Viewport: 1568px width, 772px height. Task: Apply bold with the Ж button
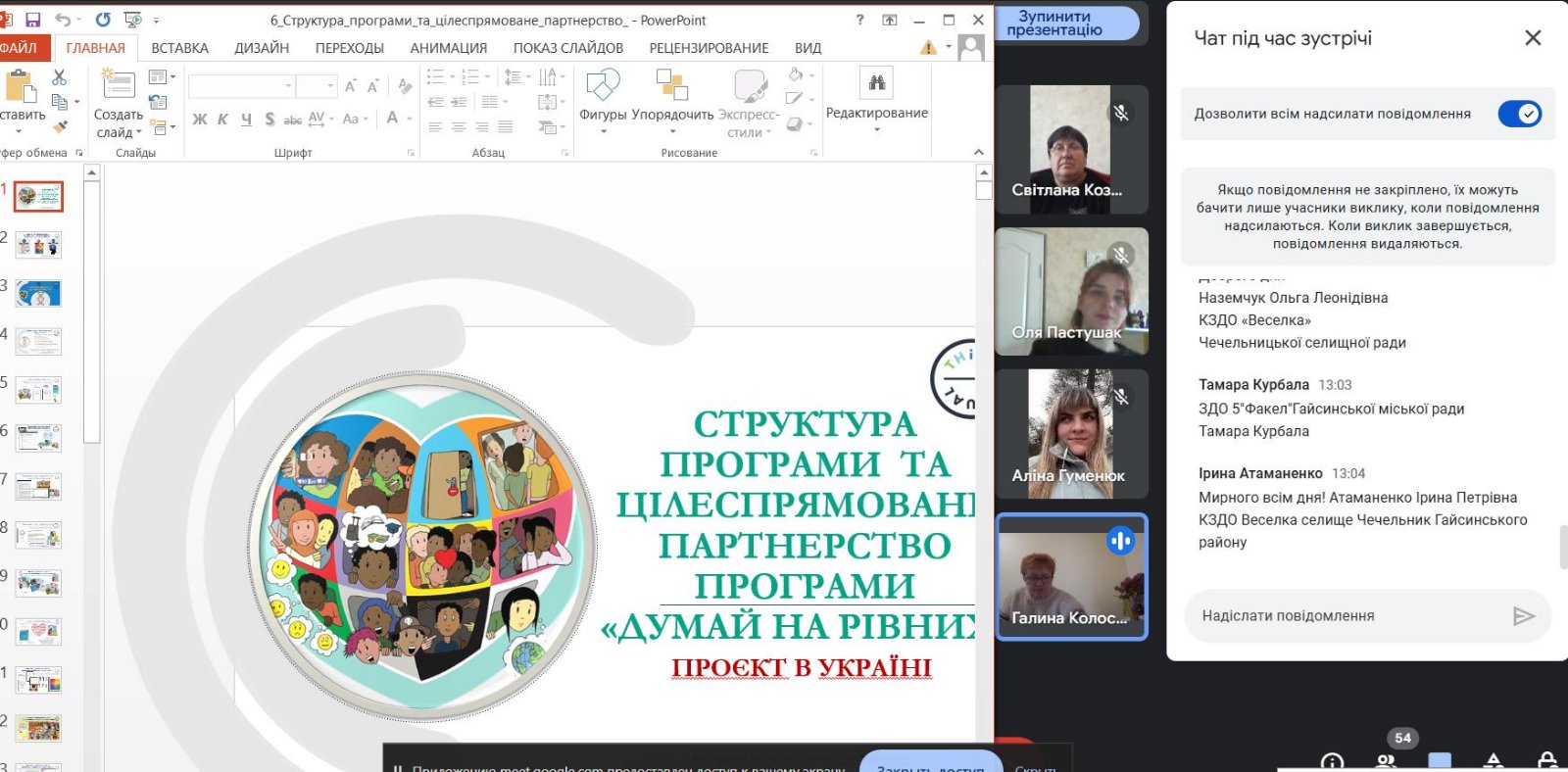(200, 119)
